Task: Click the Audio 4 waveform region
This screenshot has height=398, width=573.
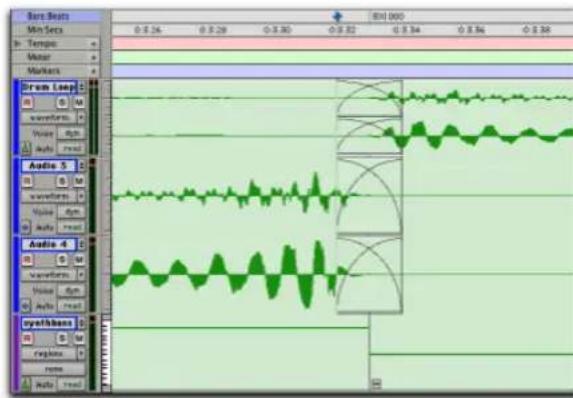Action: 224,274
